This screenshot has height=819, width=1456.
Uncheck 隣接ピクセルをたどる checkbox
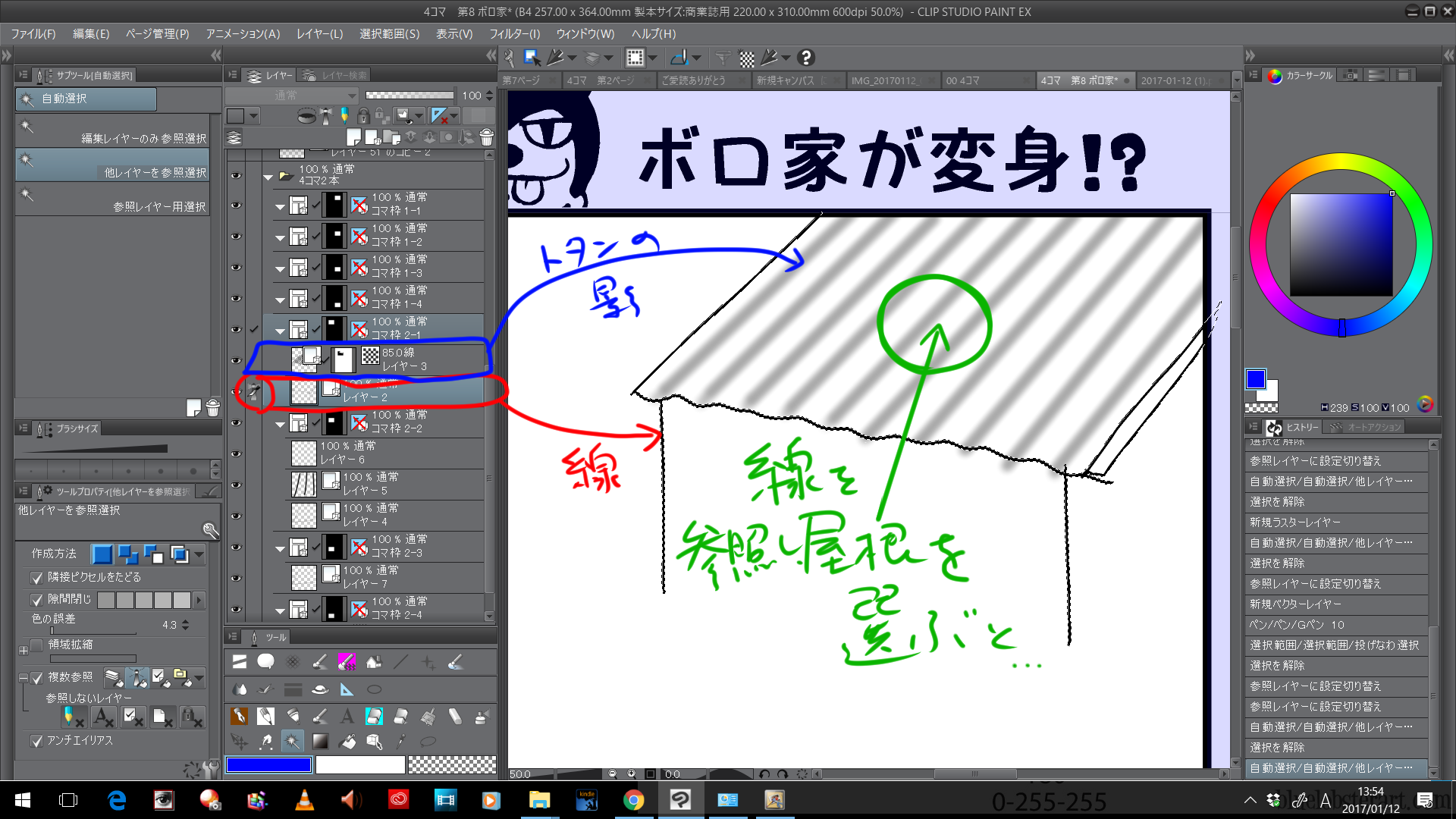point(36,578)
